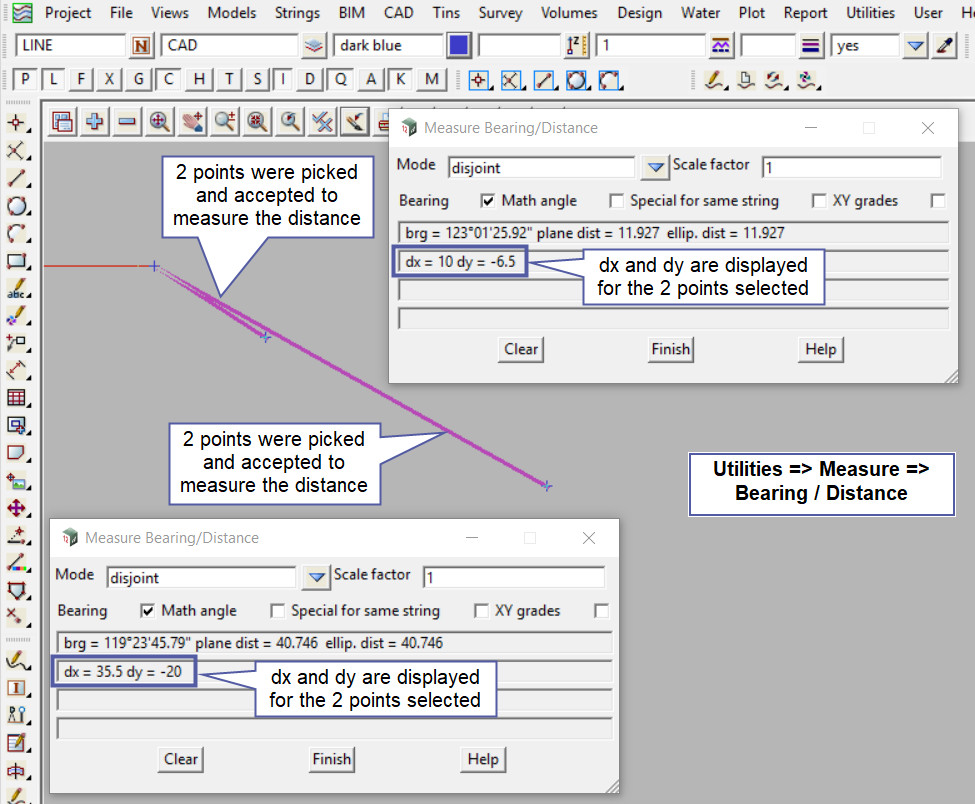Expand the Mode dropdown in lower dialog
The width and height of the screenshot is (975, 804).
click(316, 576)
